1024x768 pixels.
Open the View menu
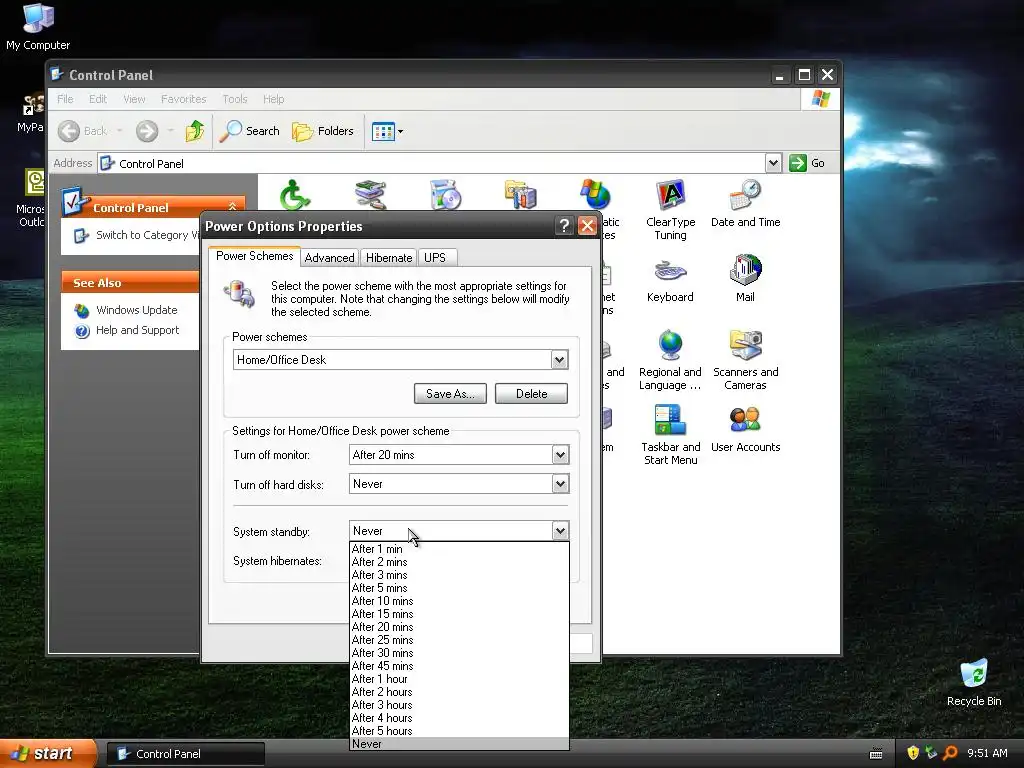click(134, 99)
